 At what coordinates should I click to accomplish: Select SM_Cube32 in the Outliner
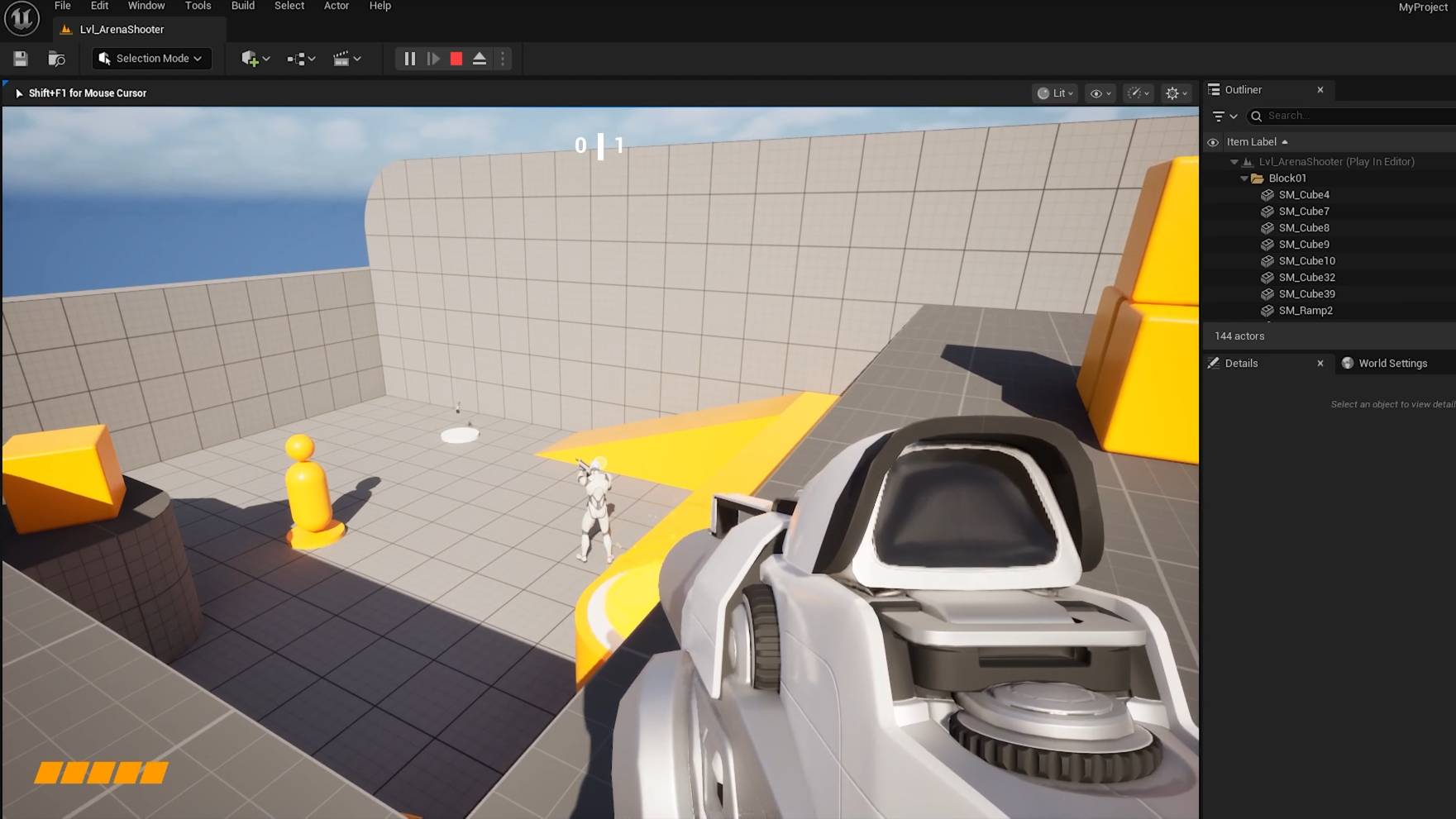pyautogui.click(x=1307, y=277)
